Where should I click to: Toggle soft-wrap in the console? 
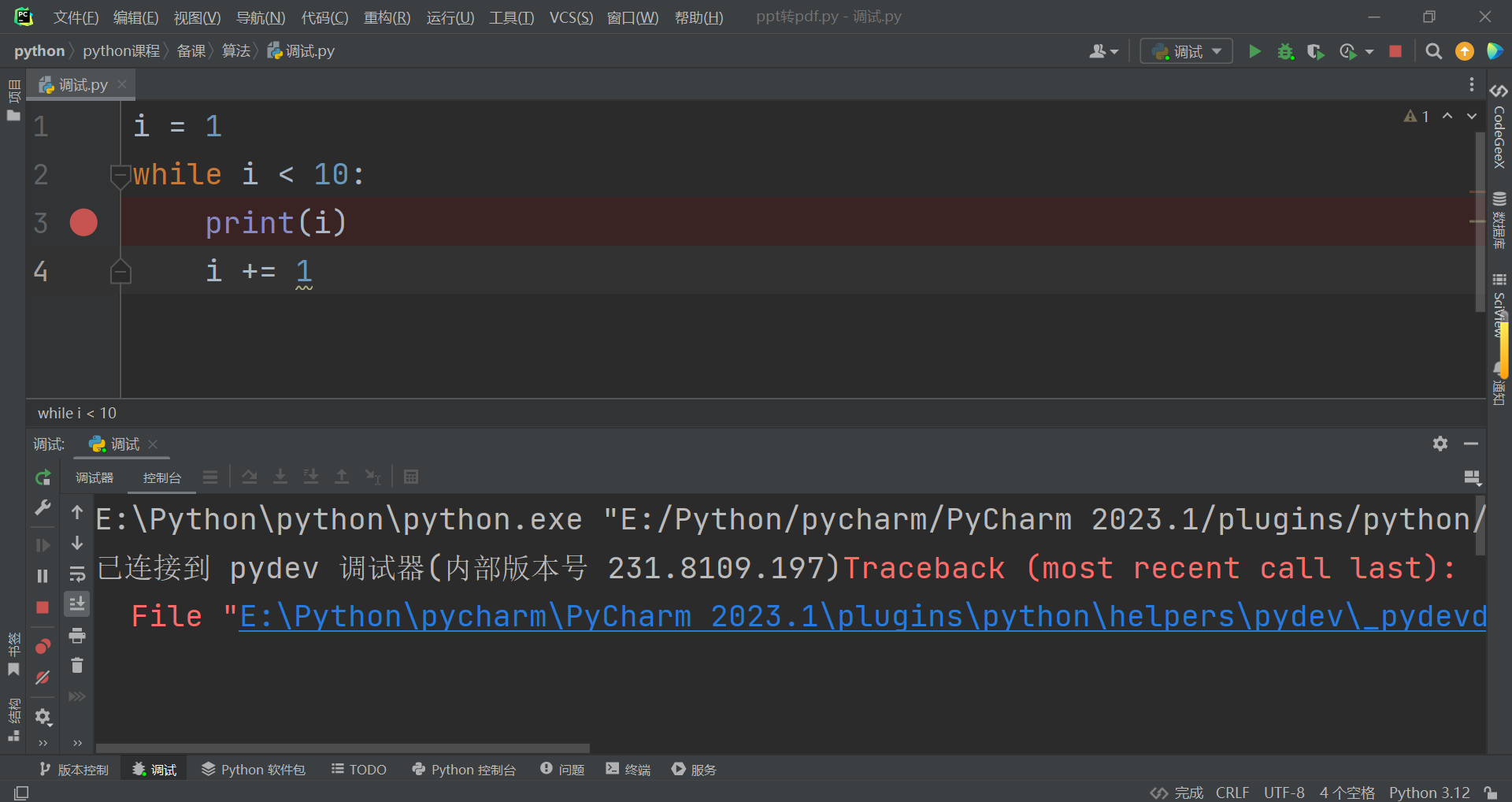[x=77, y=574]
